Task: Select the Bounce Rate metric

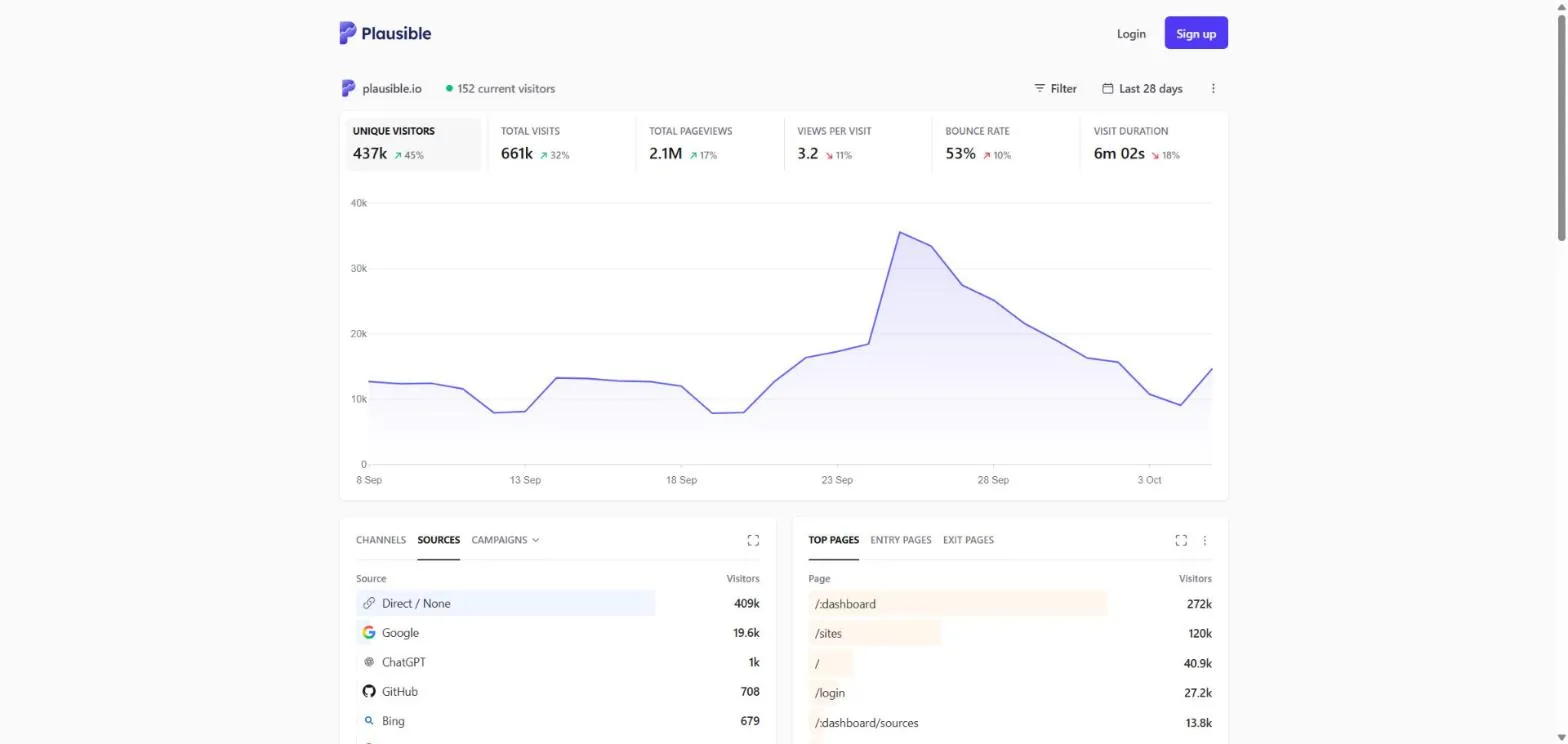Action: (1006, 144)
